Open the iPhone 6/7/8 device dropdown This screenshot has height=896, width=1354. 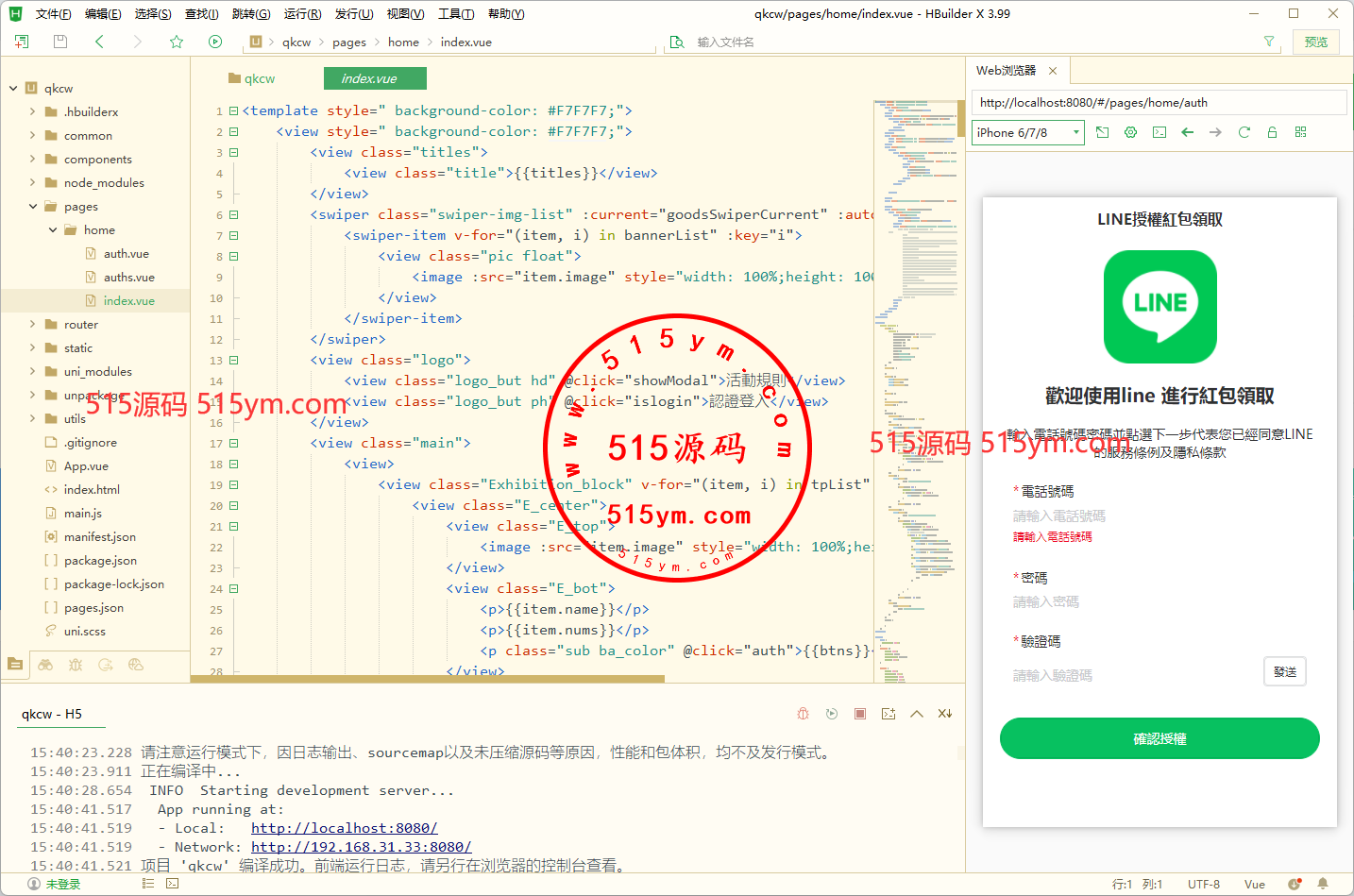point(1027,133)
